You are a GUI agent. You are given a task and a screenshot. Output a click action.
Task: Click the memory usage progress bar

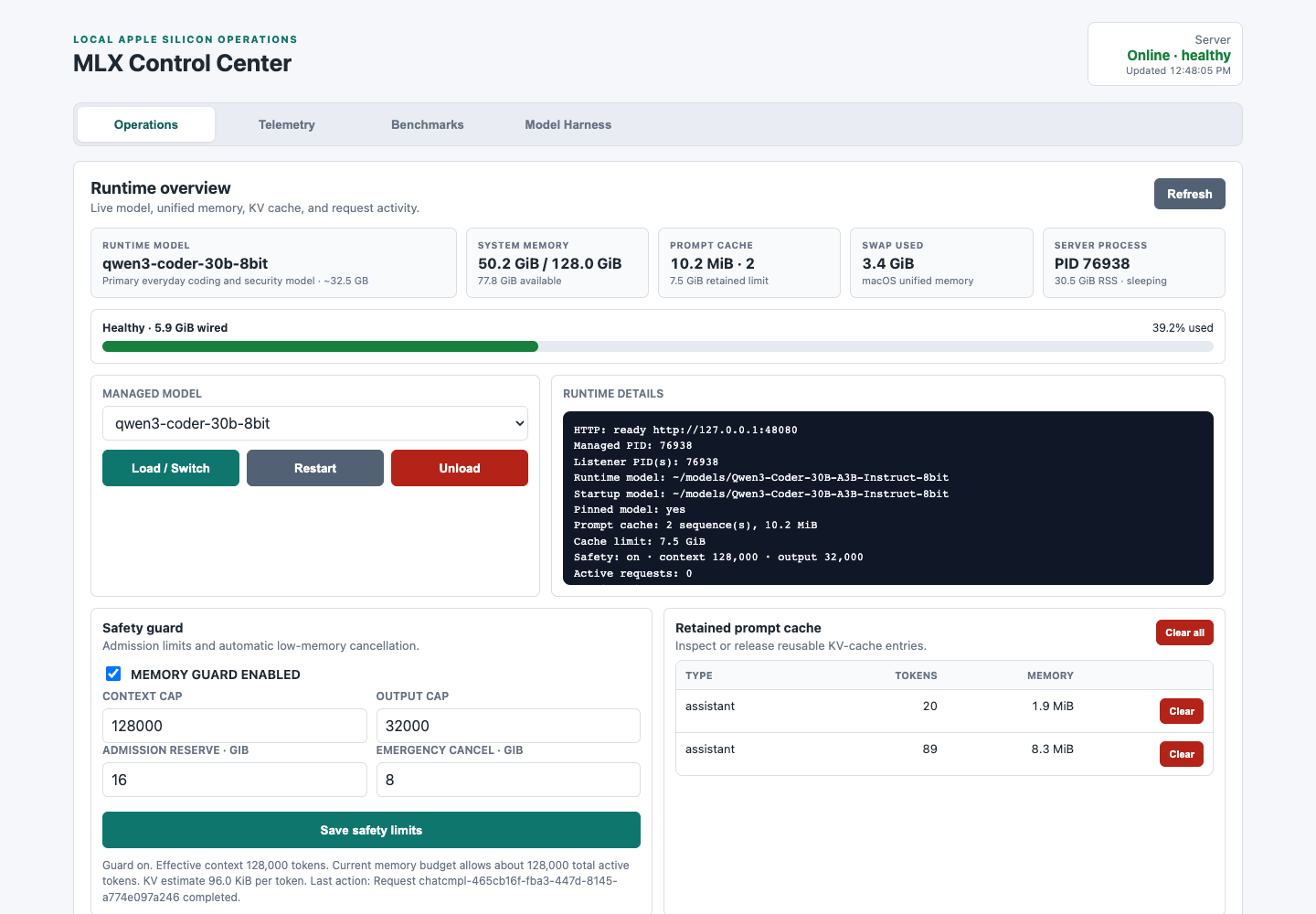658,346
